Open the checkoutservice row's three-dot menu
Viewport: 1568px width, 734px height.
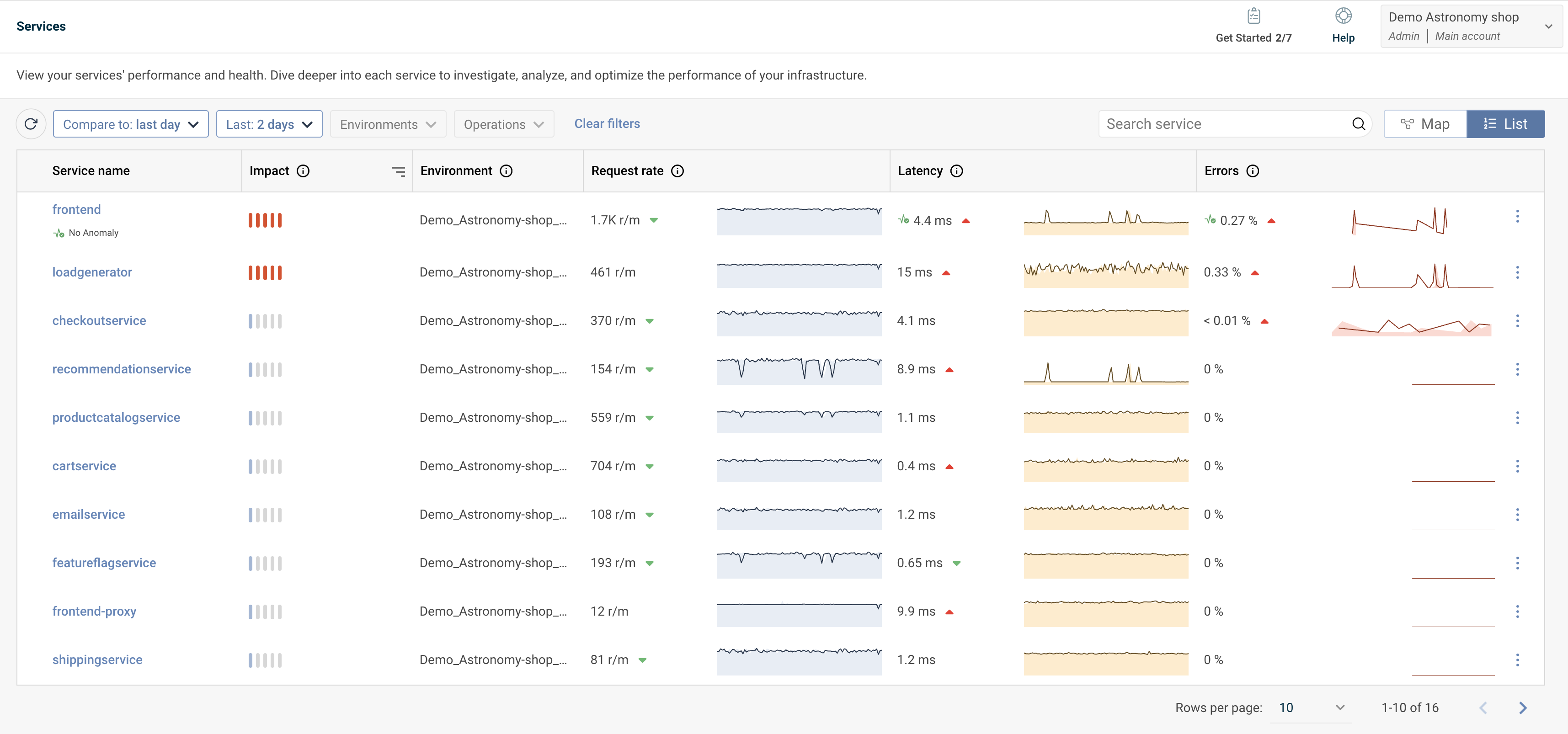(x=1517, y=321)
